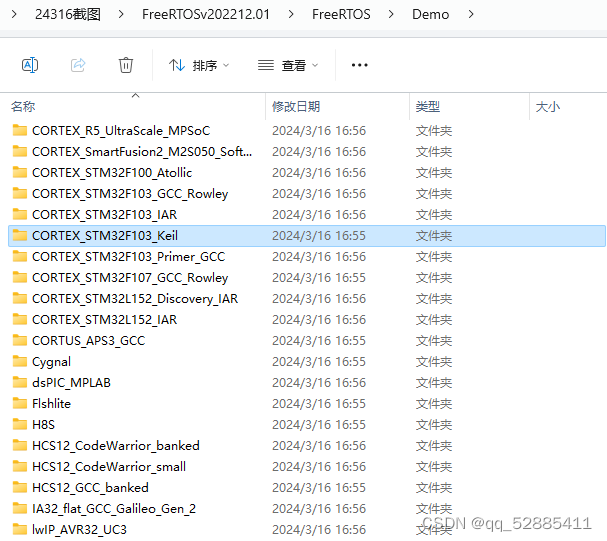
Task: Expand the chevron after Demo in breadcrumb
Action: click(471, 14)
